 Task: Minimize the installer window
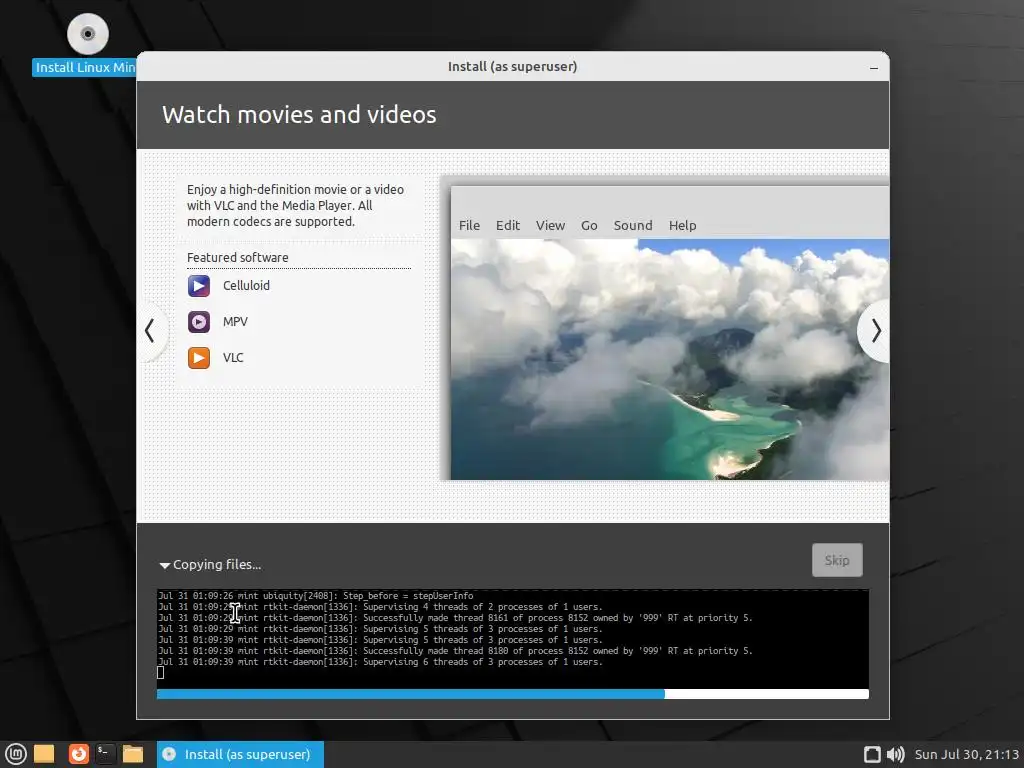tap(874, 67)
